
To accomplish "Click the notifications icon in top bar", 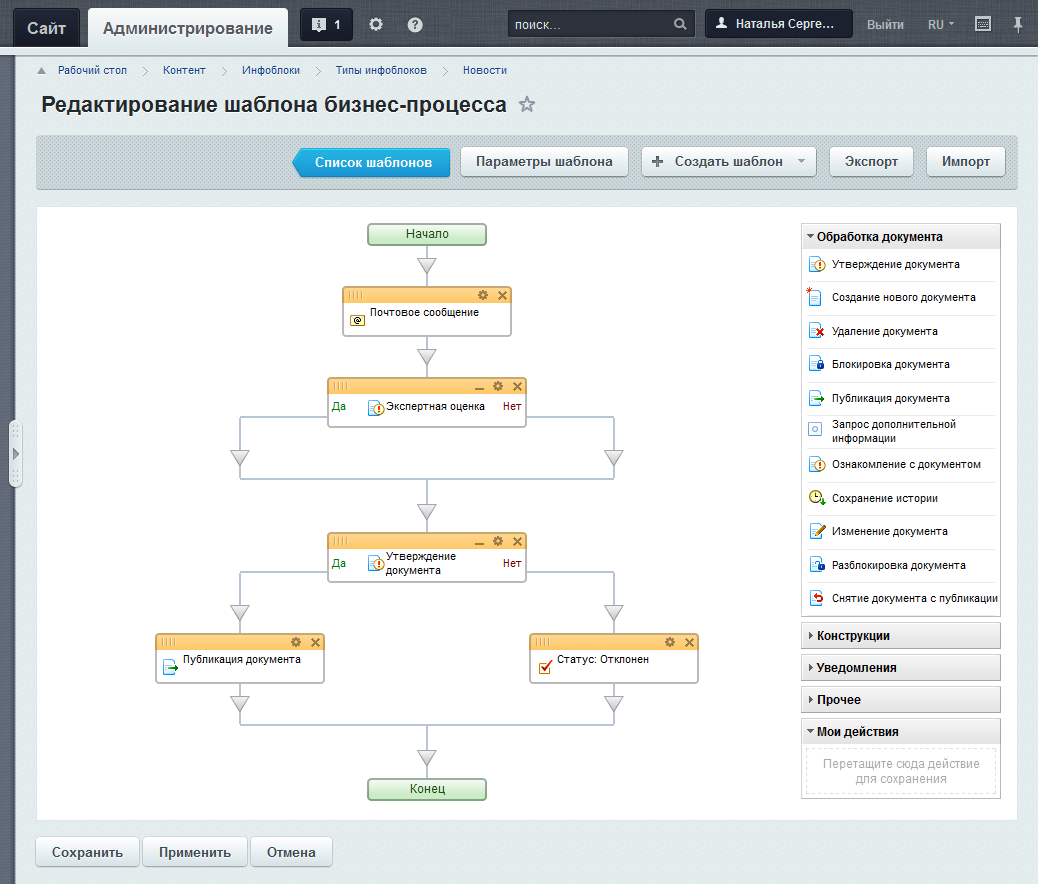I will (x=326, y=25).
